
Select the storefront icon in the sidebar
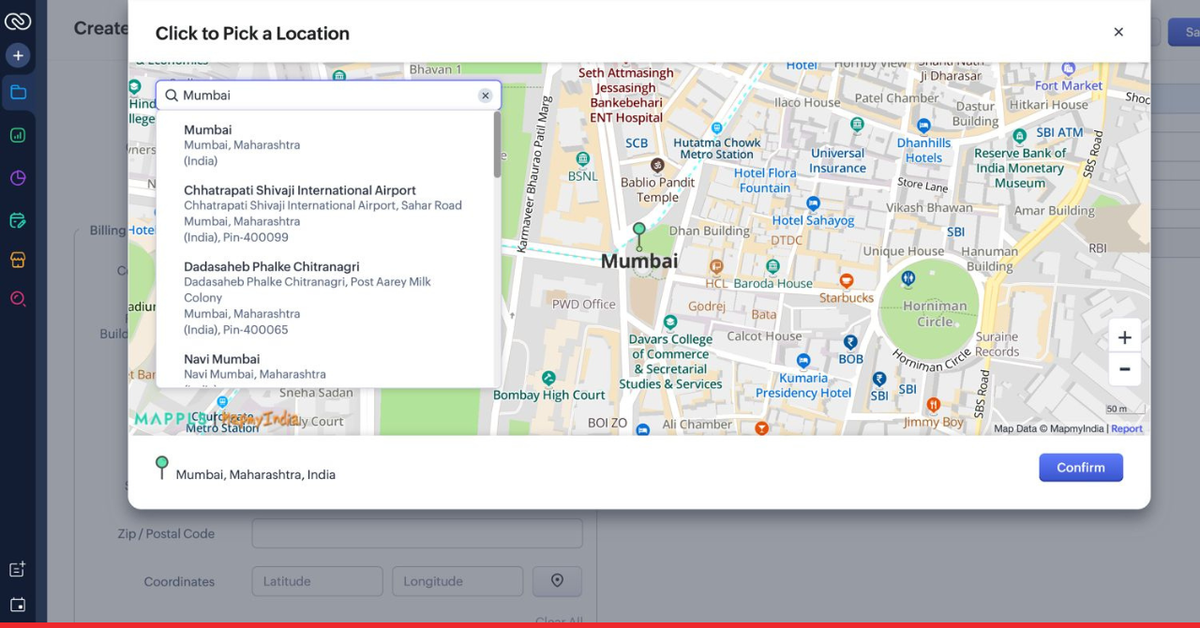point(18,258)
